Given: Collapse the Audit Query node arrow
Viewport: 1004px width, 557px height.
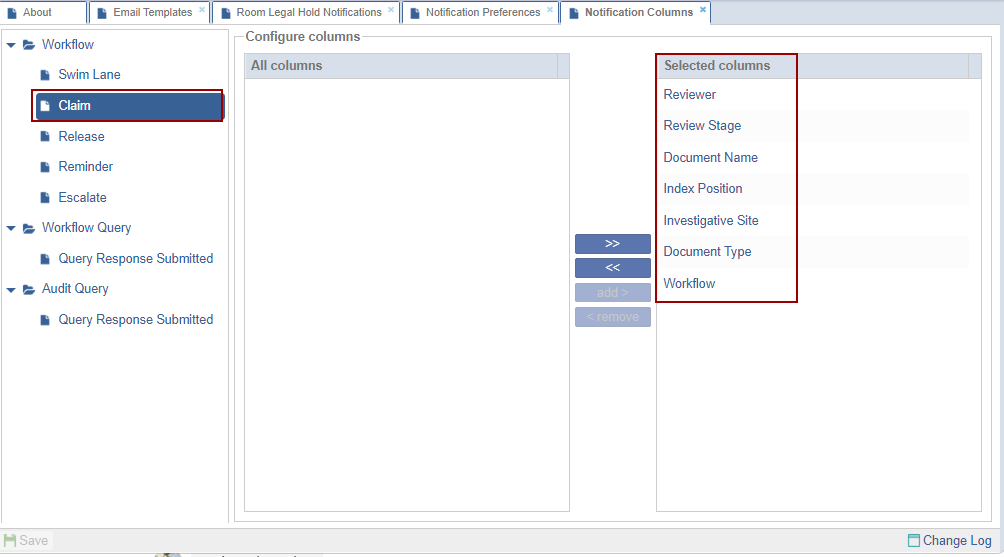Looking at the screenshot, I should click(x=11, y=289).
